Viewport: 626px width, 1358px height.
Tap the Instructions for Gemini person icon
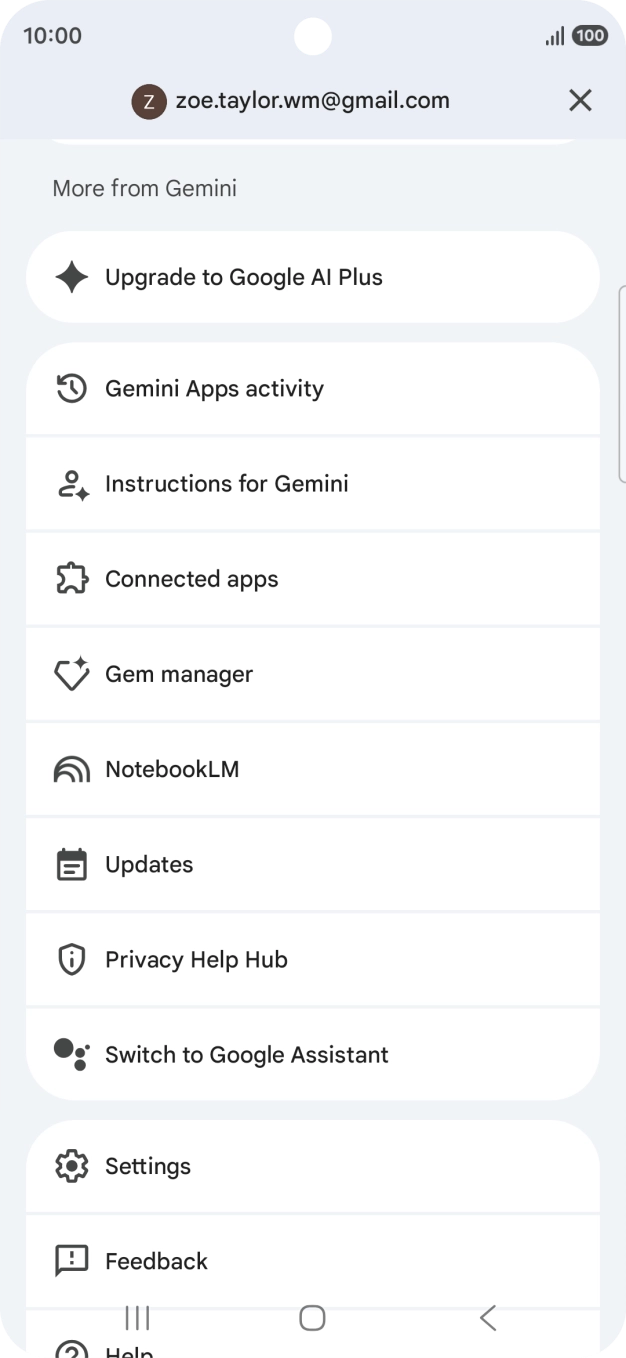72,484
